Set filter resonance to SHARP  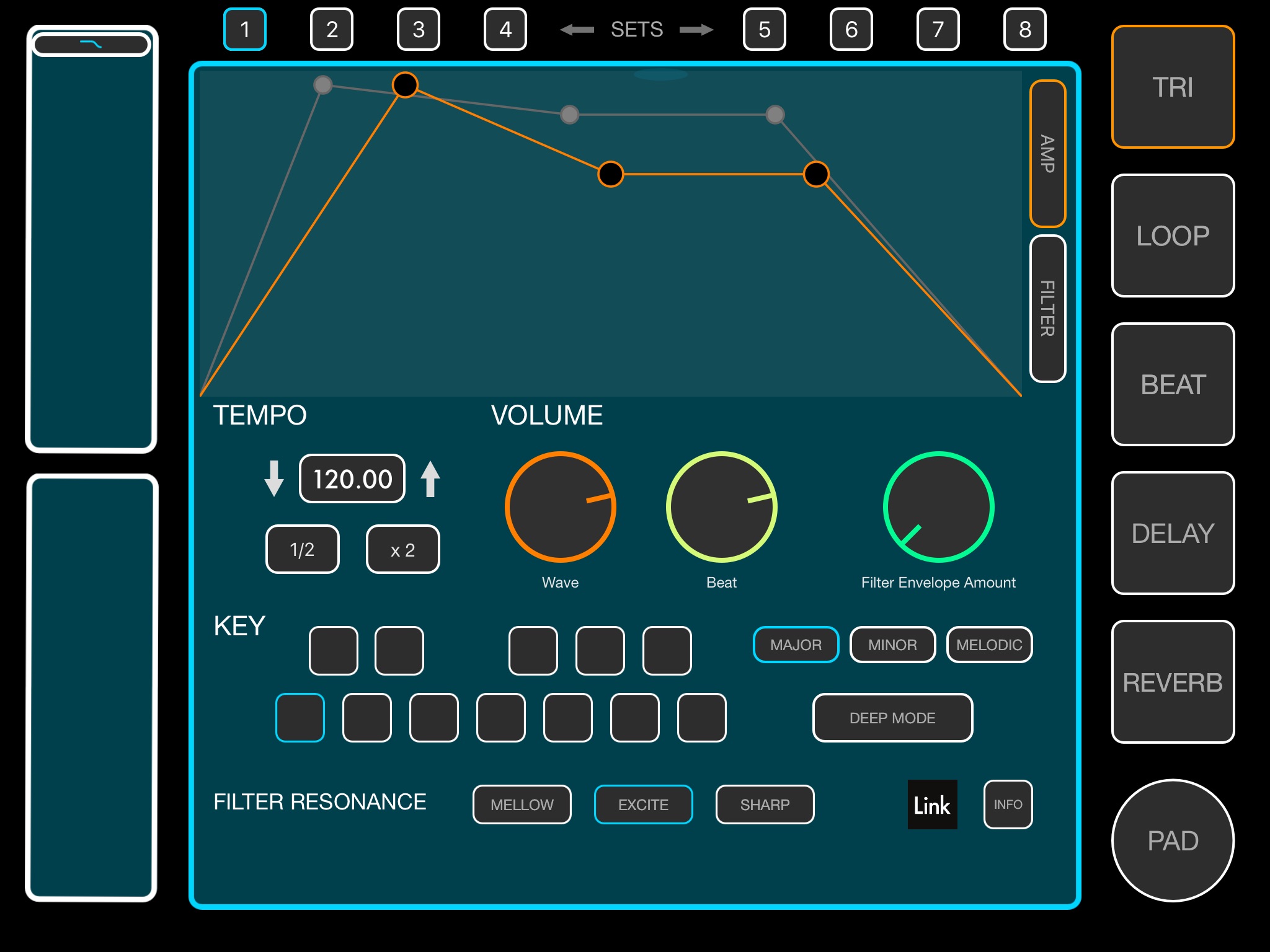click(764, 804)
